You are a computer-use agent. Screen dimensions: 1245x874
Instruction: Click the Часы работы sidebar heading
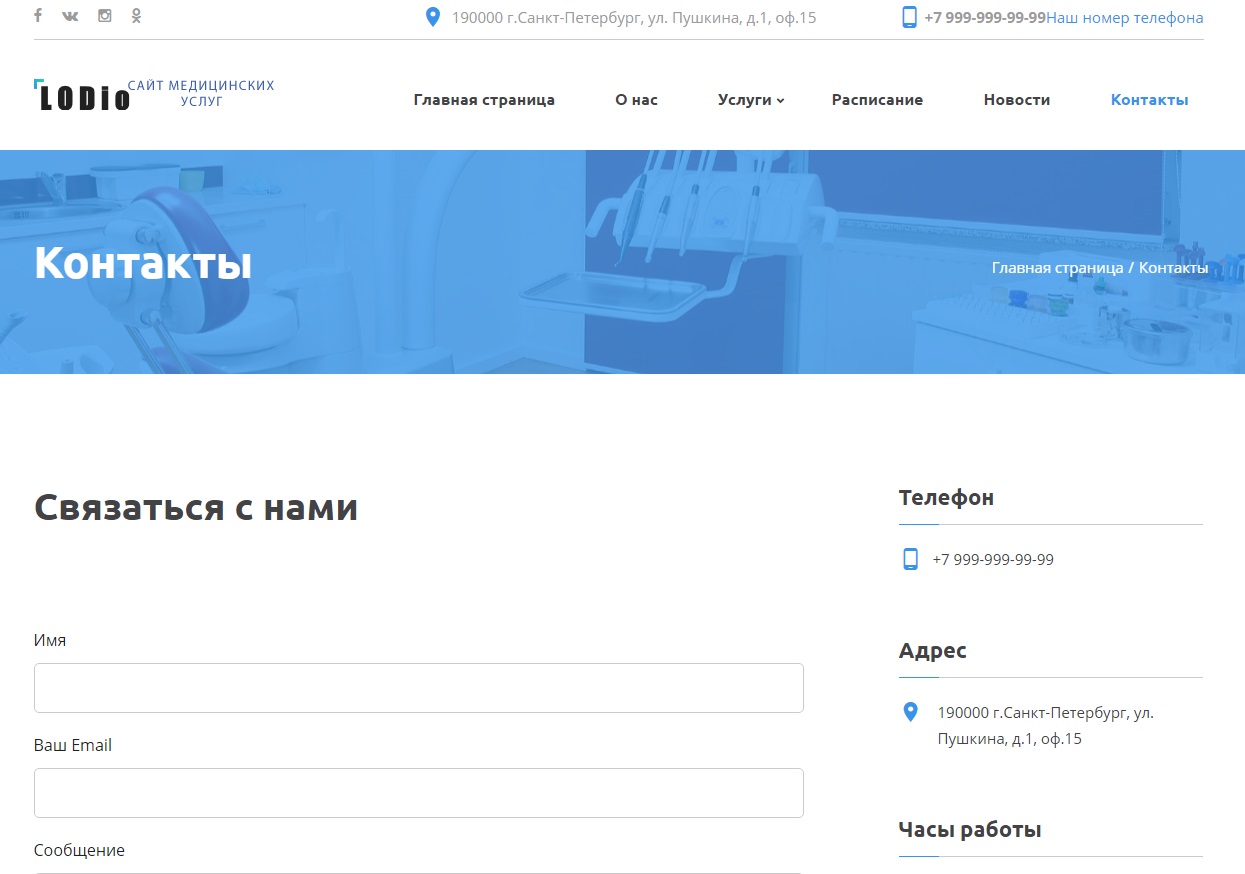click(x=970, y=830)
